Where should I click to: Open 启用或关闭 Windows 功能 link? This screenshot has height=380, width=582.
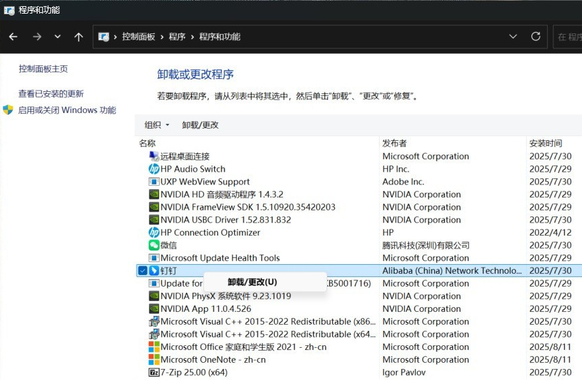(x=67, y=110)
